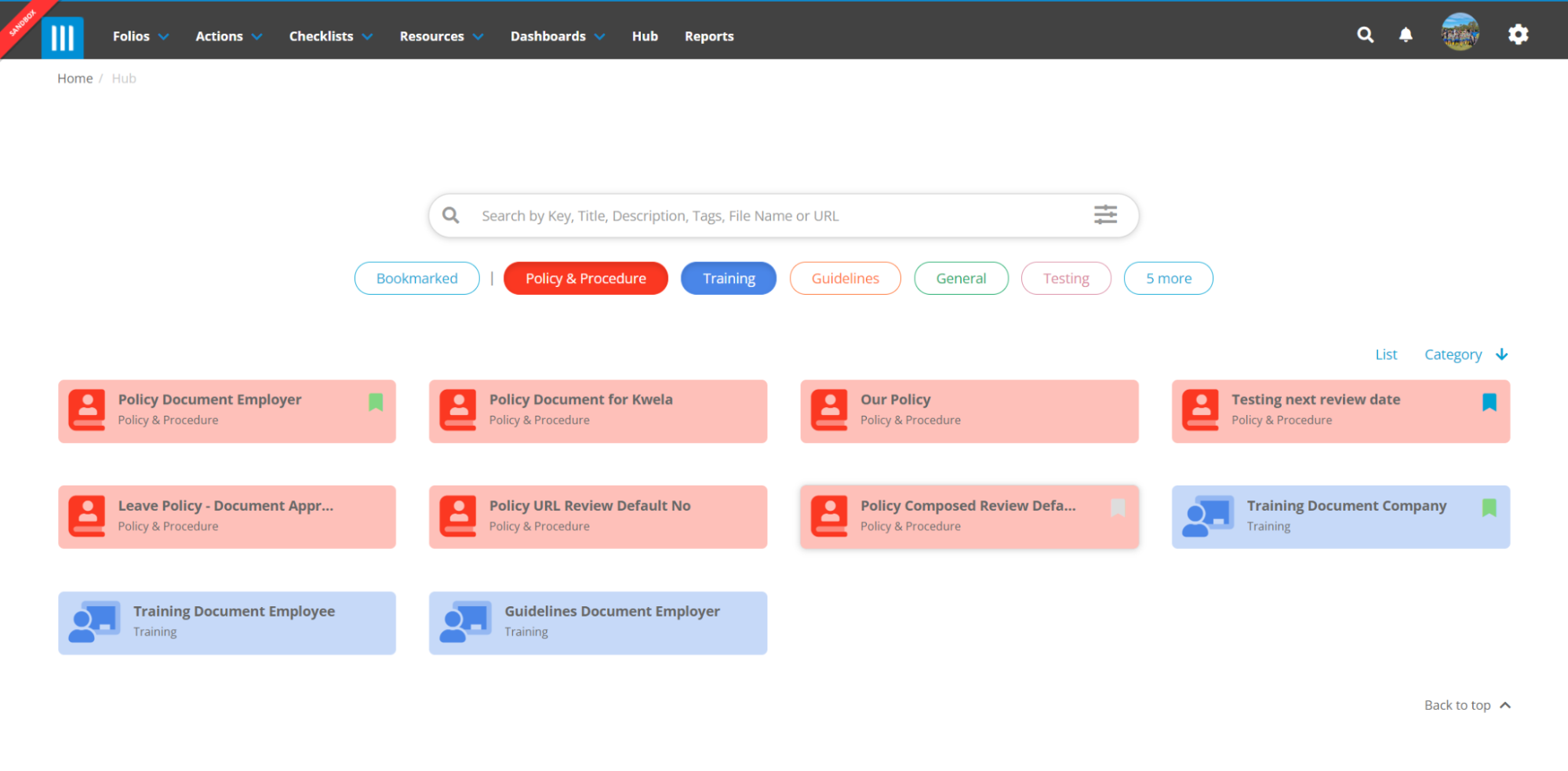Open the Hub menu item

(645, 36)
